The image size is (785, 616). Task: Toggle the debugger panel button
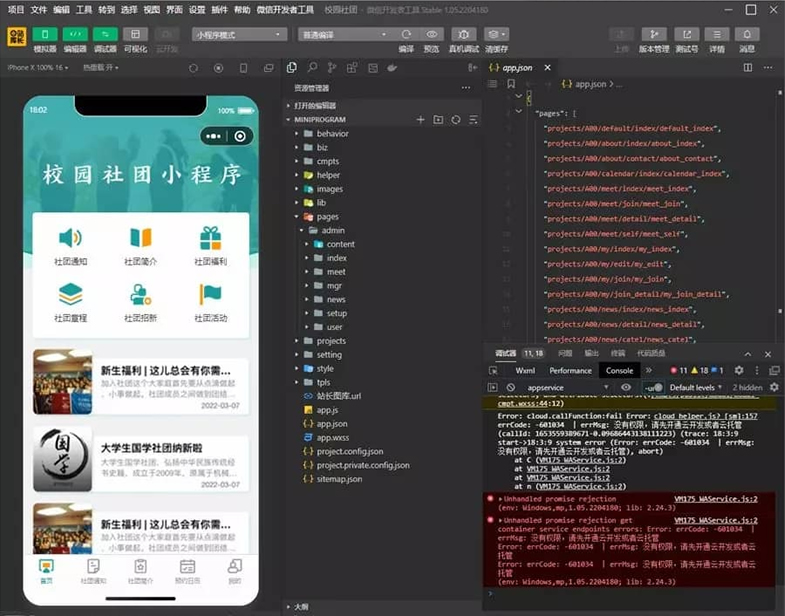click(105, 34)
